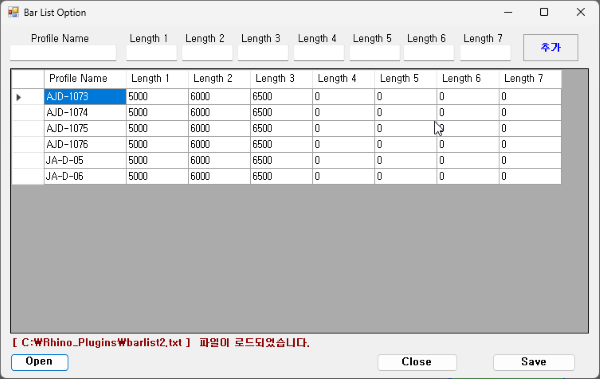Close the window with the X button
The width and height of the screenshot is (600, 379).
coord(580,12)
